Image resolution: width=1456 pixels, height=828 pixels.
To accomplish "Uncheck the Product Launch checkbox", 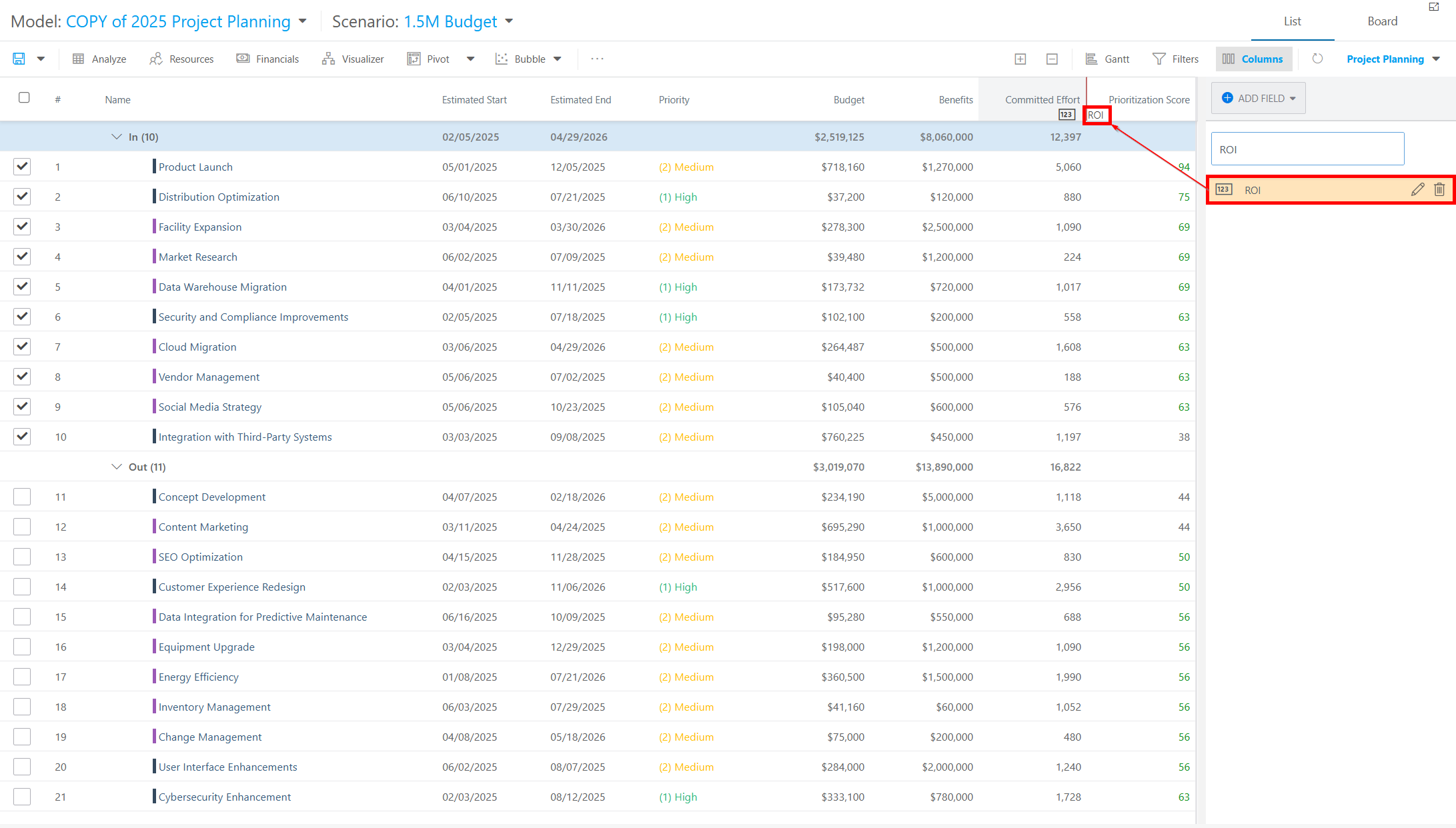I will (x=22, y=166).
